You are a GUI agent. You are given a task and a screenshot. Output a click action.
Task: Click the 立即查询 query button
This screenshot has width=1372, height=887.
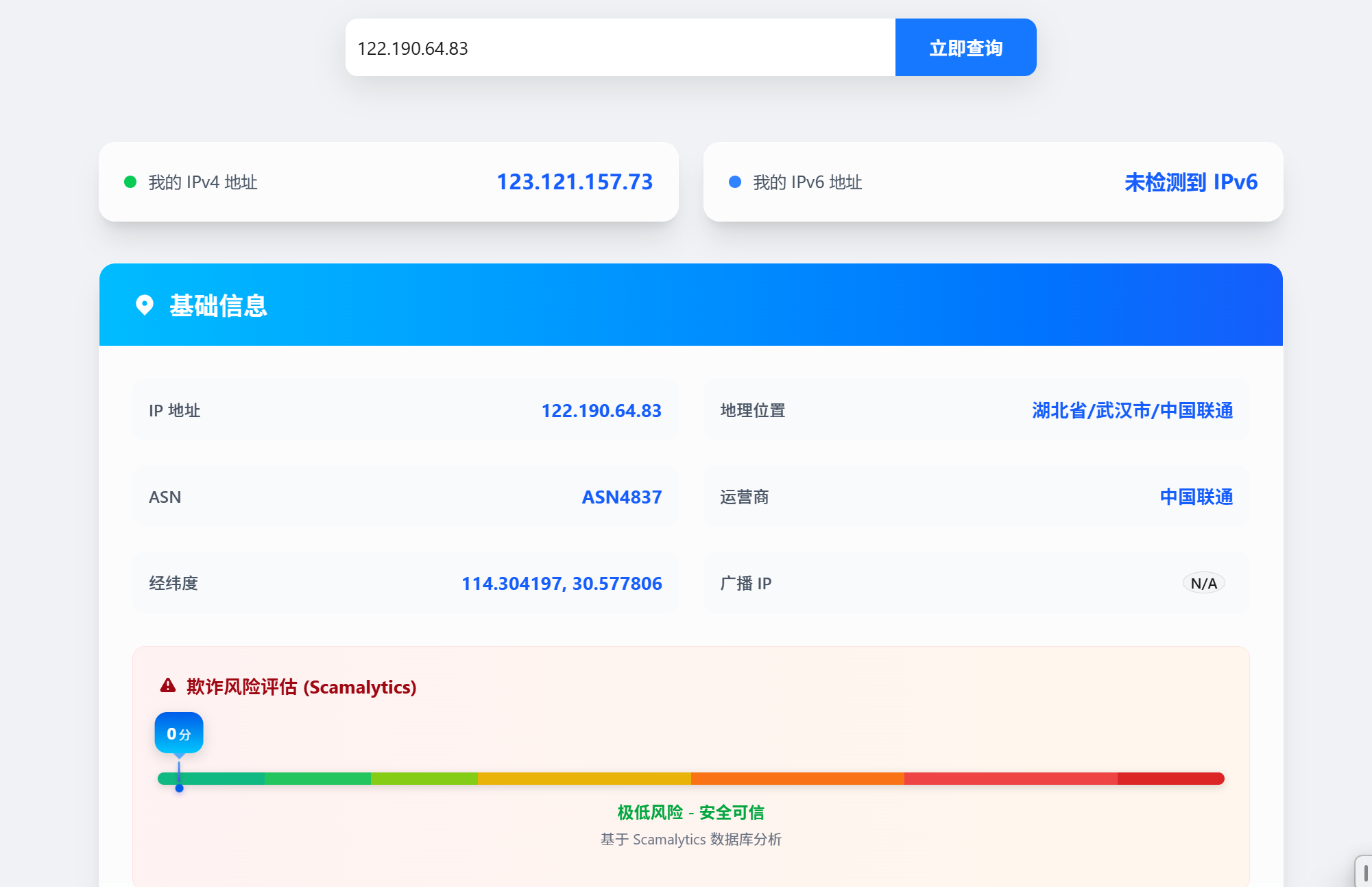[x=965, y=48]
